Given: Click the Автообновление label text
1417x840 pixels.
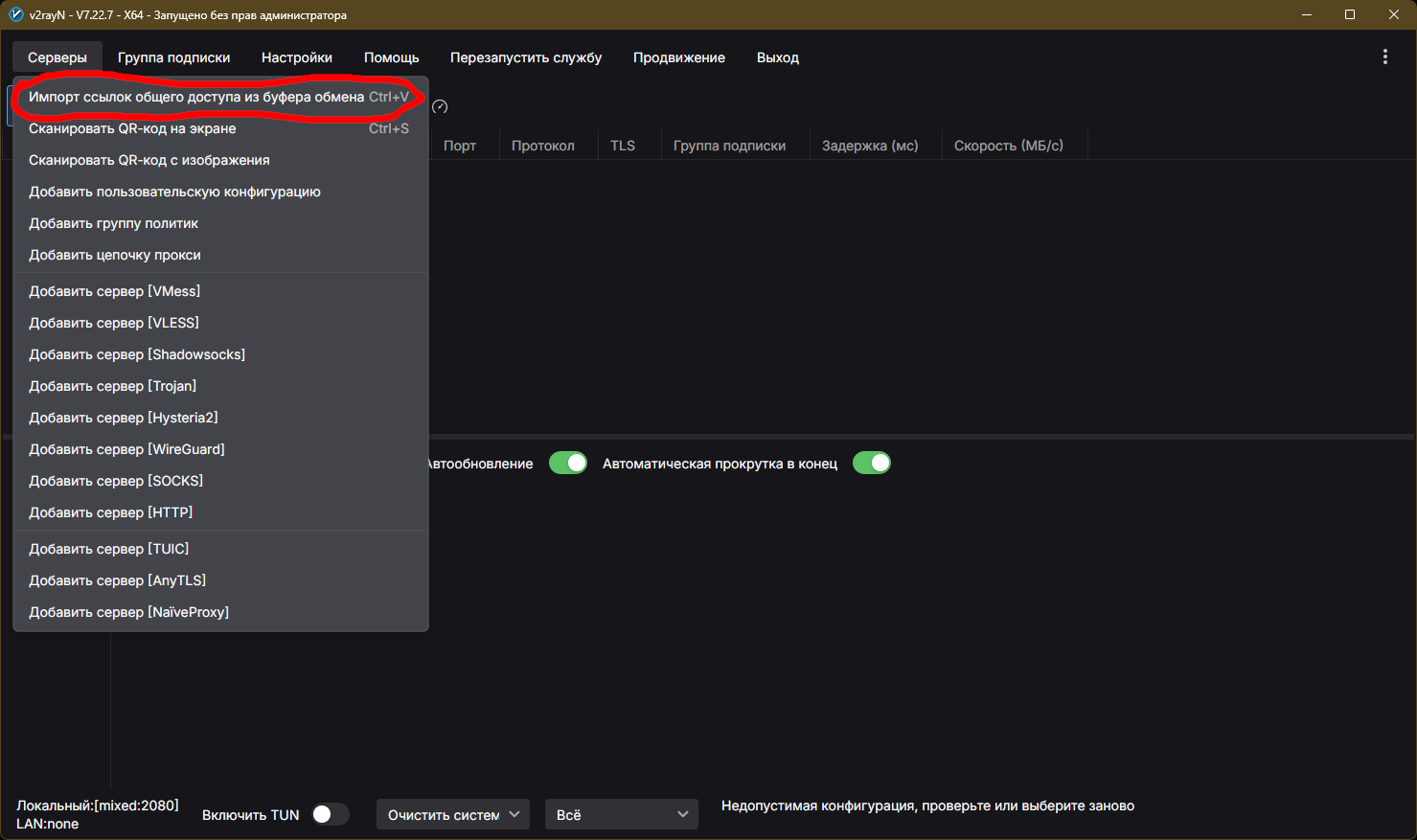Looking at the screenshot, I should pos(480,464).
